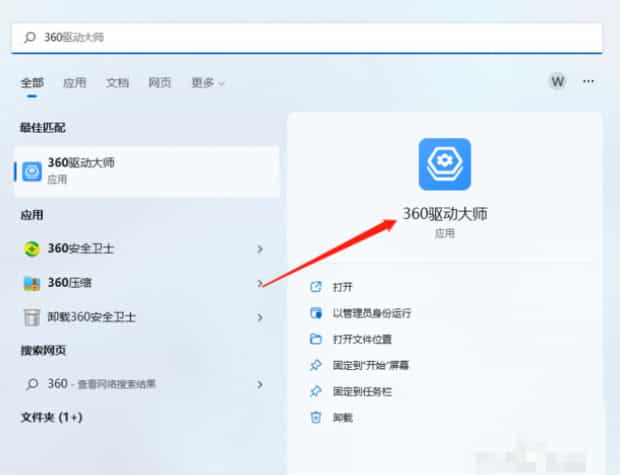Open the 更多 dropdown
The image size is (620, 475).
click(208, 83)
